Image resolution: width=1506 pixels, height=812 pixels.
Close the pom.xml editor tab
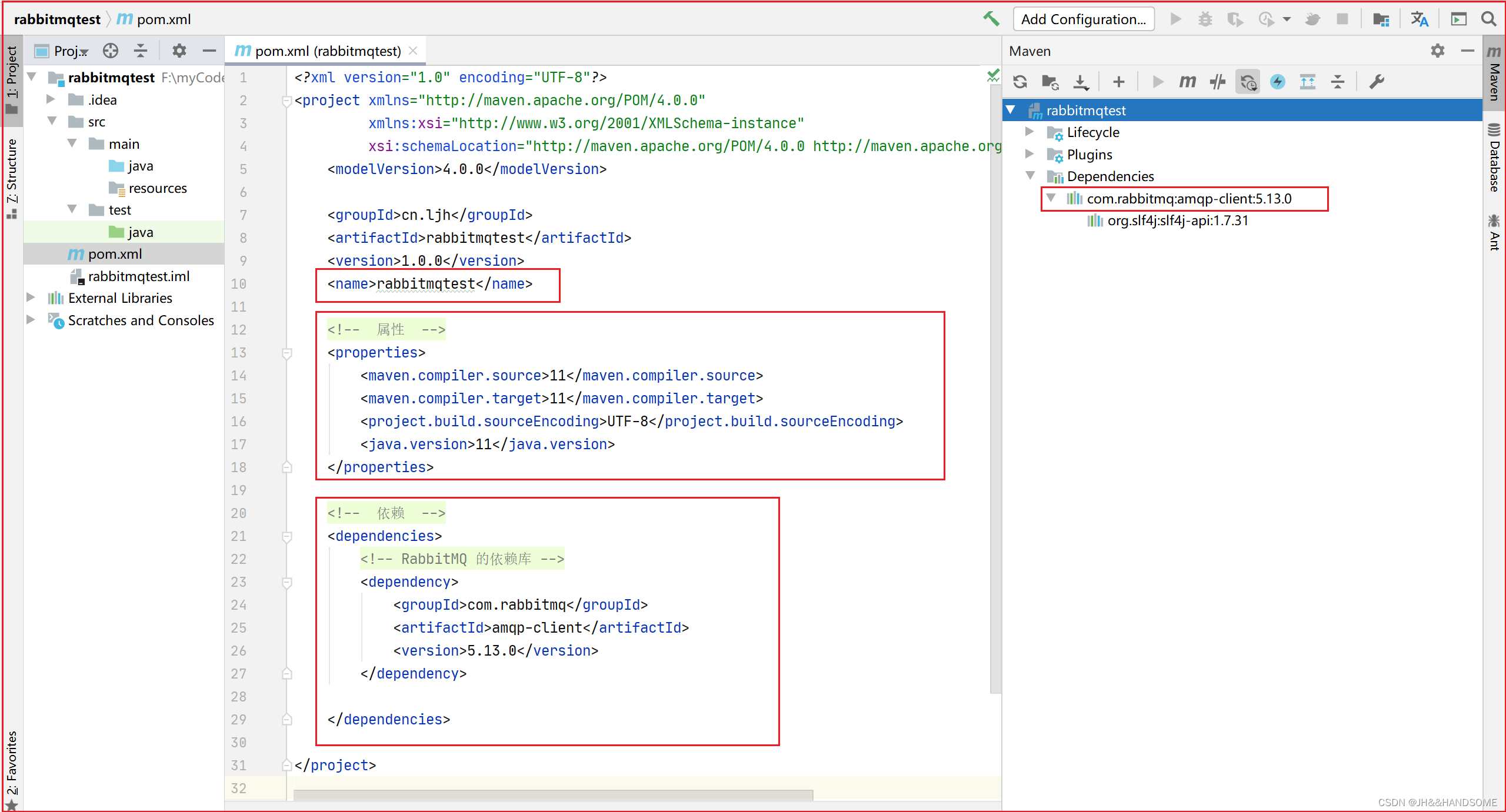(x=413, y=51)
